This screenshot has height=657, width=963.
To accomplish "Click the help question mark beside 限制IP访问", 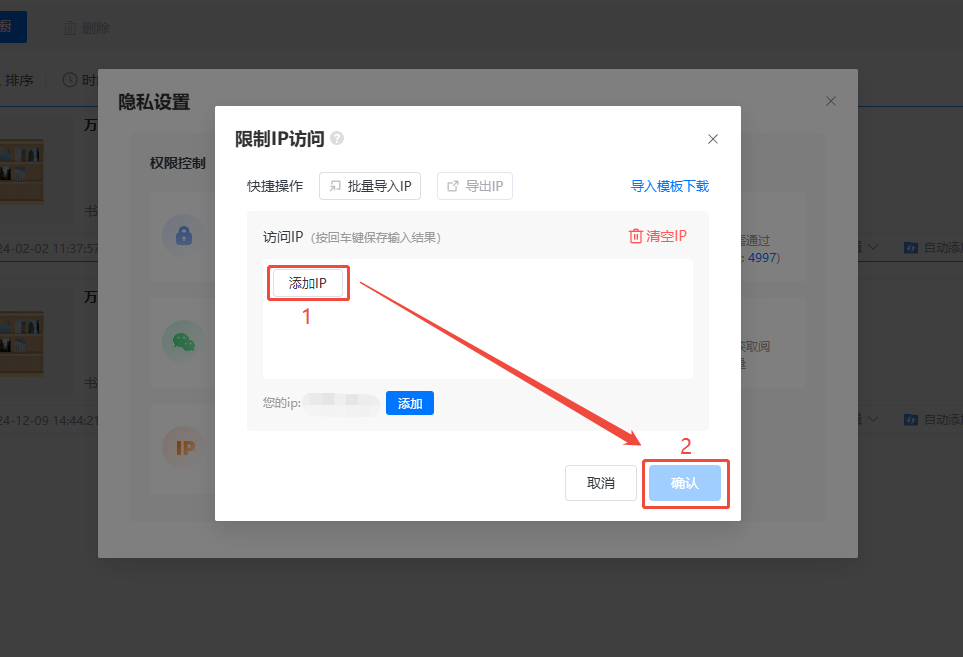I will 338,139.
